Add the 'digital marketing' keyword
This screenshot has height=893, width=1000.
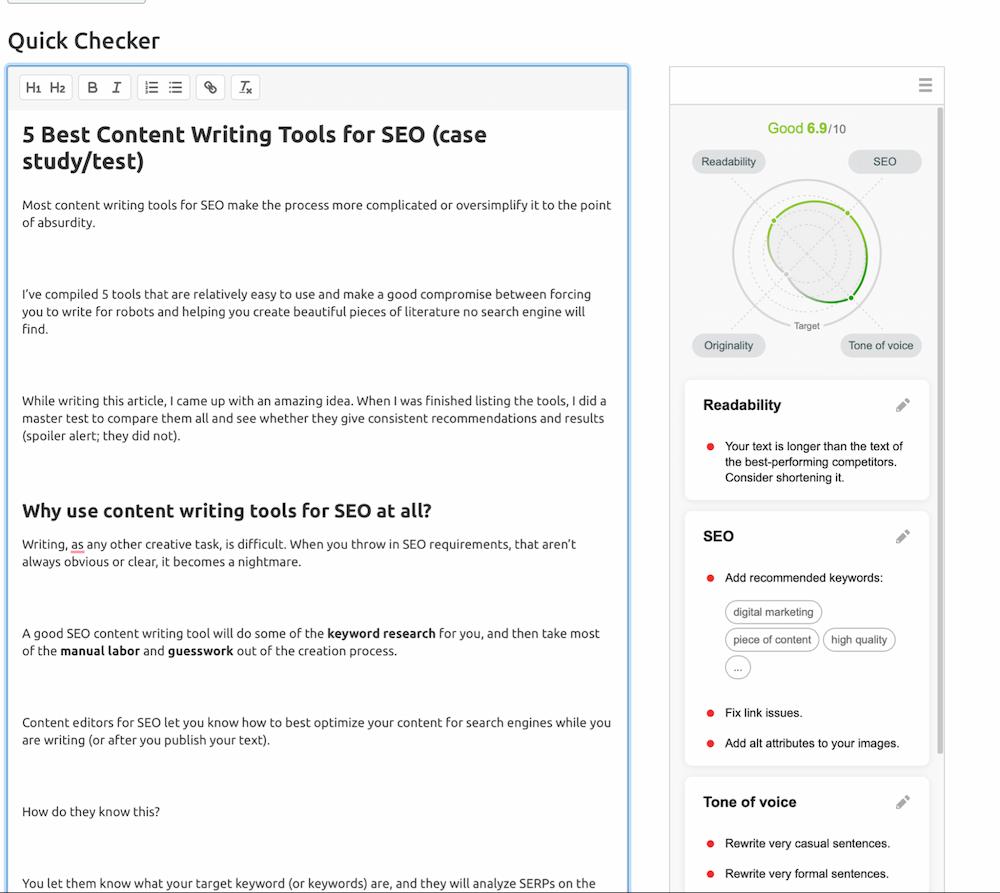(773, 612)
